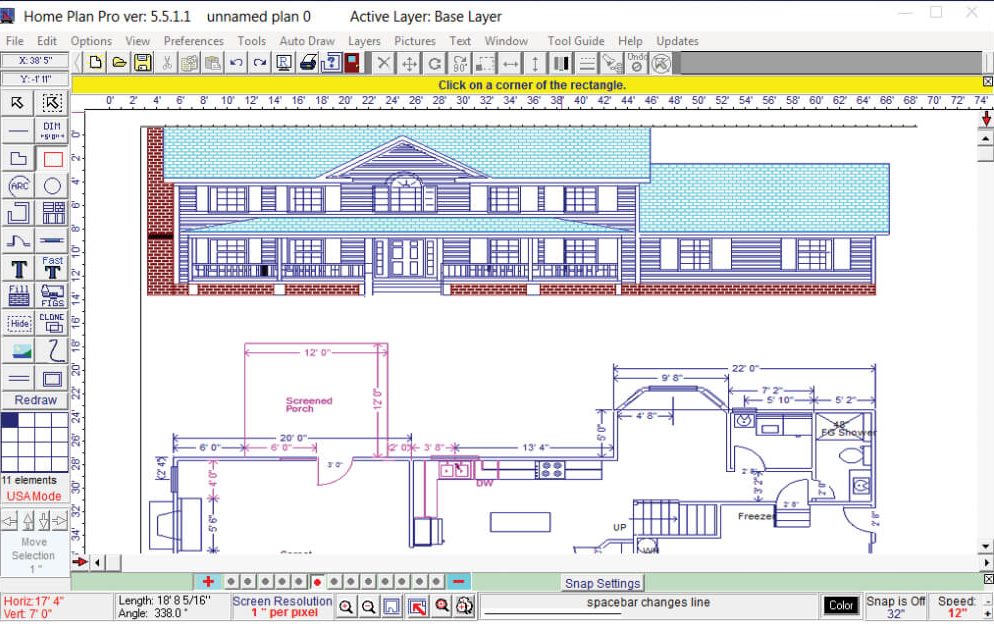Click the Rotate circular arrow icon
The image size is (994, 624).
pyautogui.click(x=435, y=63)
